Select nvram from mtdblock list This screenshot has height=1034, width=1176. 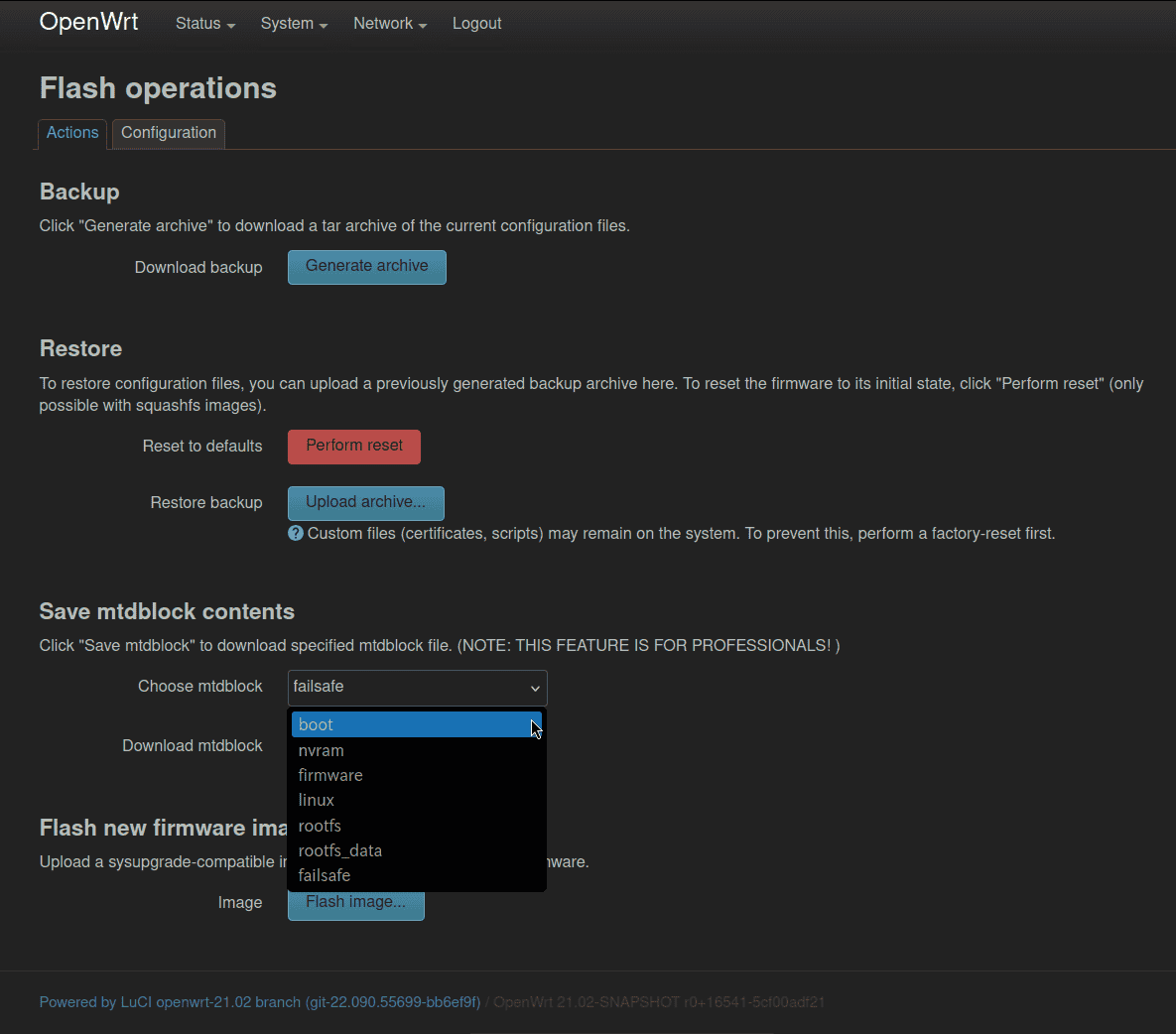coord(416,750)
